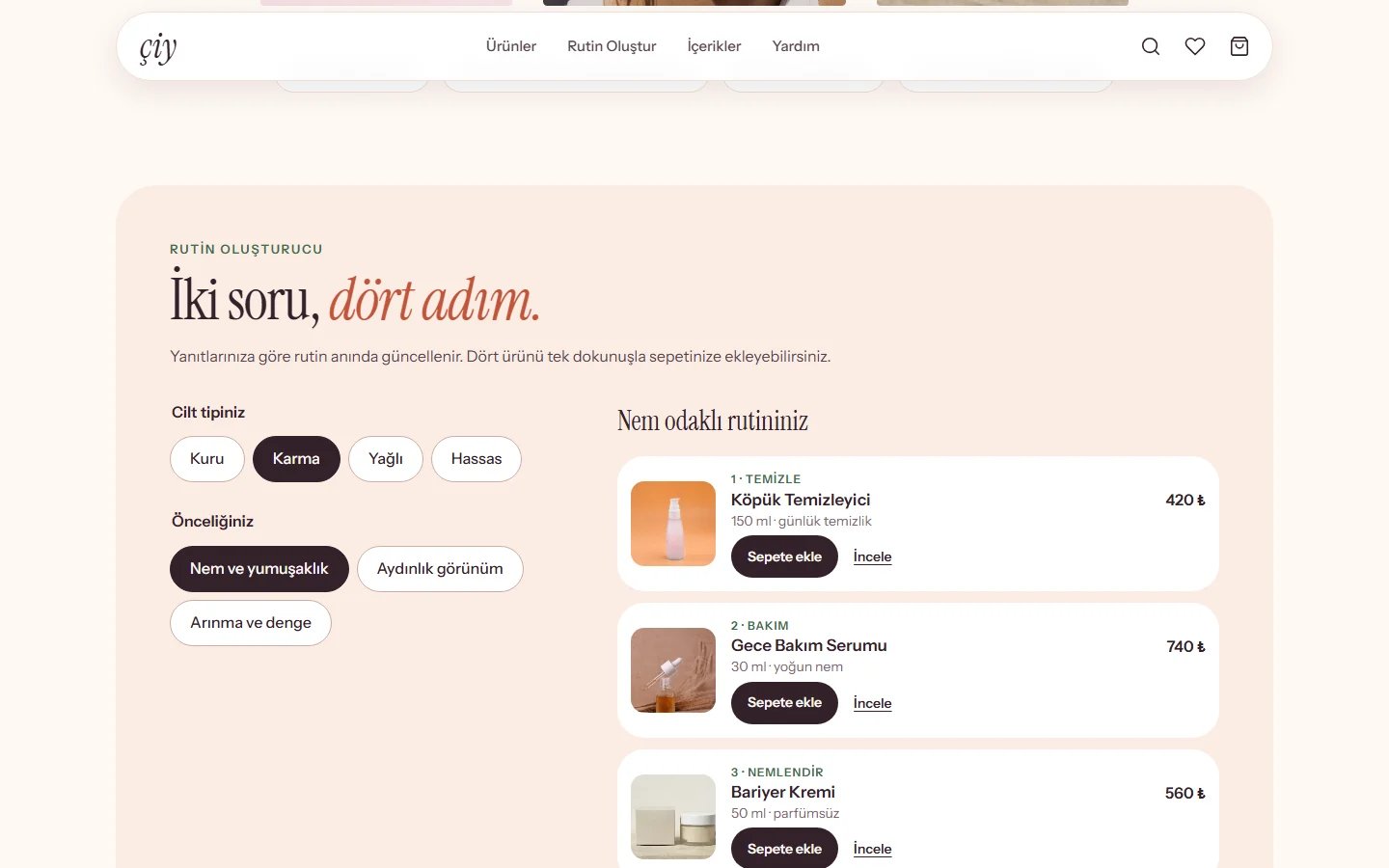
Task: Select Yağlı skin type
Action: 386,459
